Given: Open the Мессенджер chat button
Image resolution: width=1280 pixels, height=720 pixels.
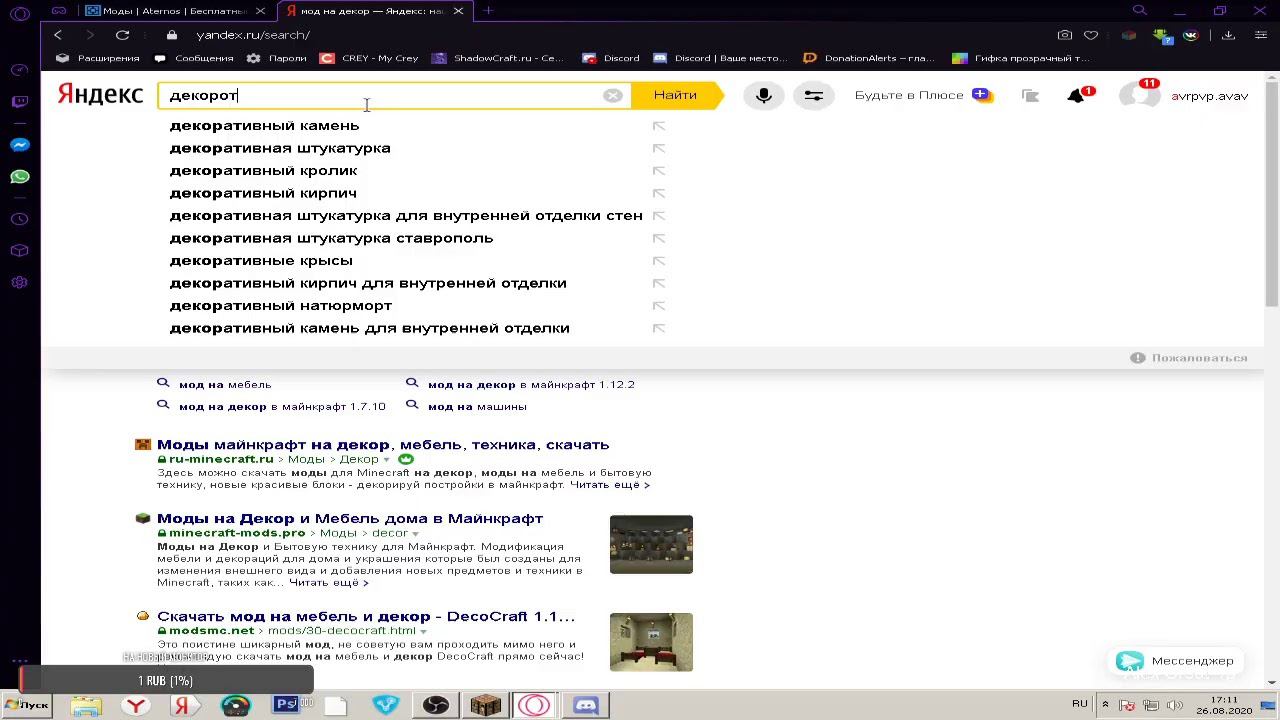Looking at the screenshot, I should pyautogui.click(x=1175, y=661).
